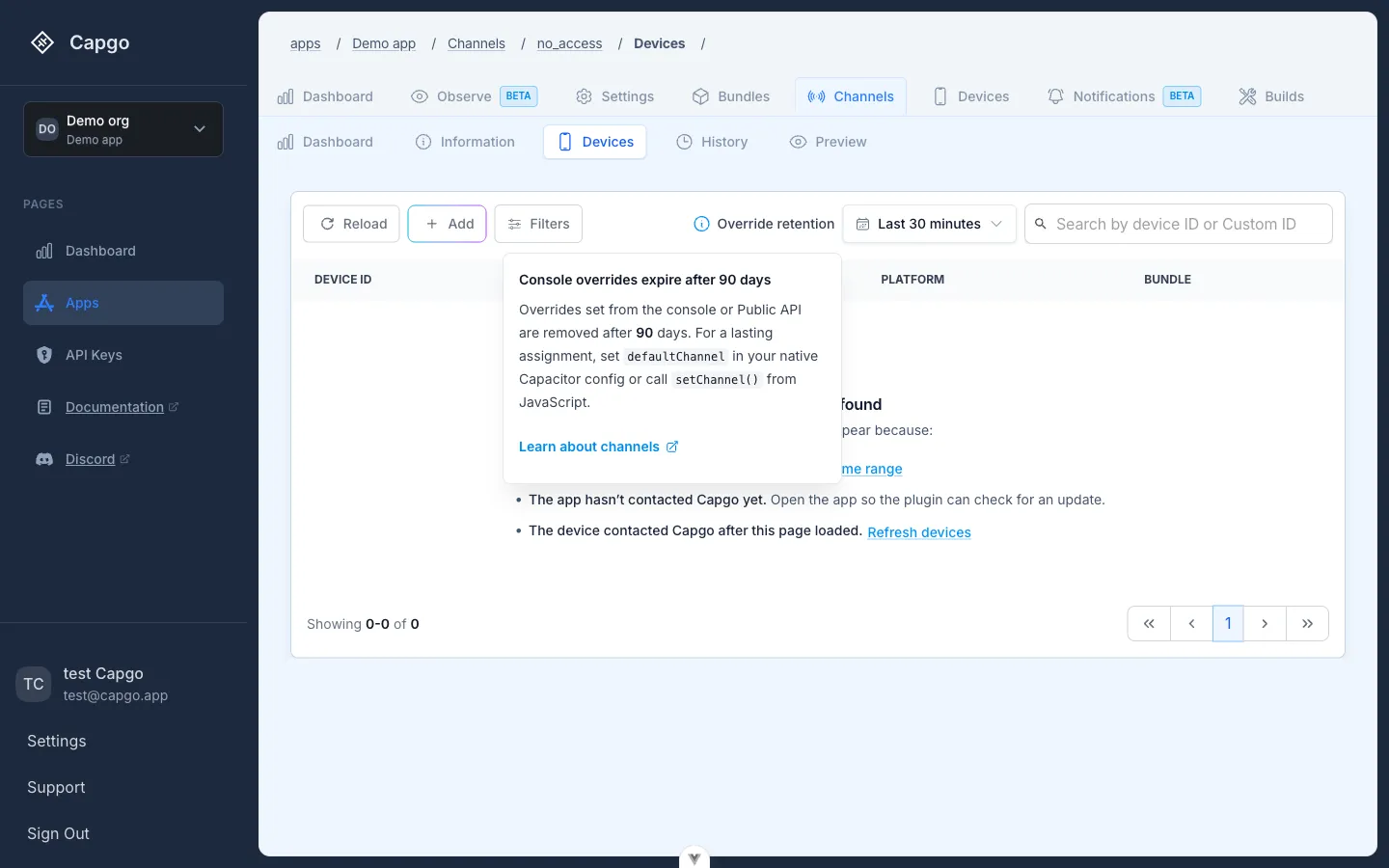Select page 1 in pagination

[x=1228, y=624]
